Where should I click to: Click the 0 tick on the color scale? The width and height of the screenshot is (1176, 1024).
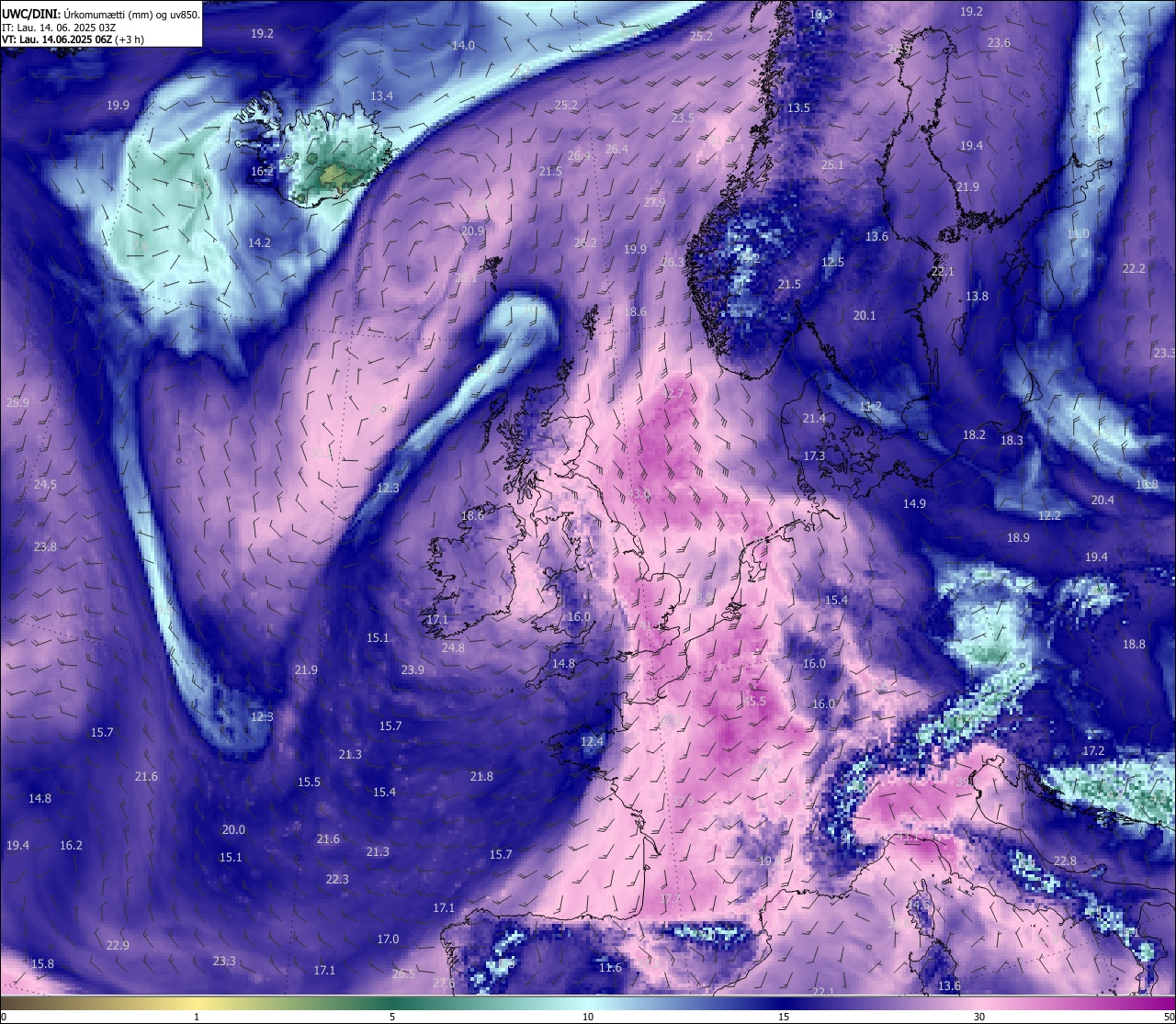coord(4,1017)
